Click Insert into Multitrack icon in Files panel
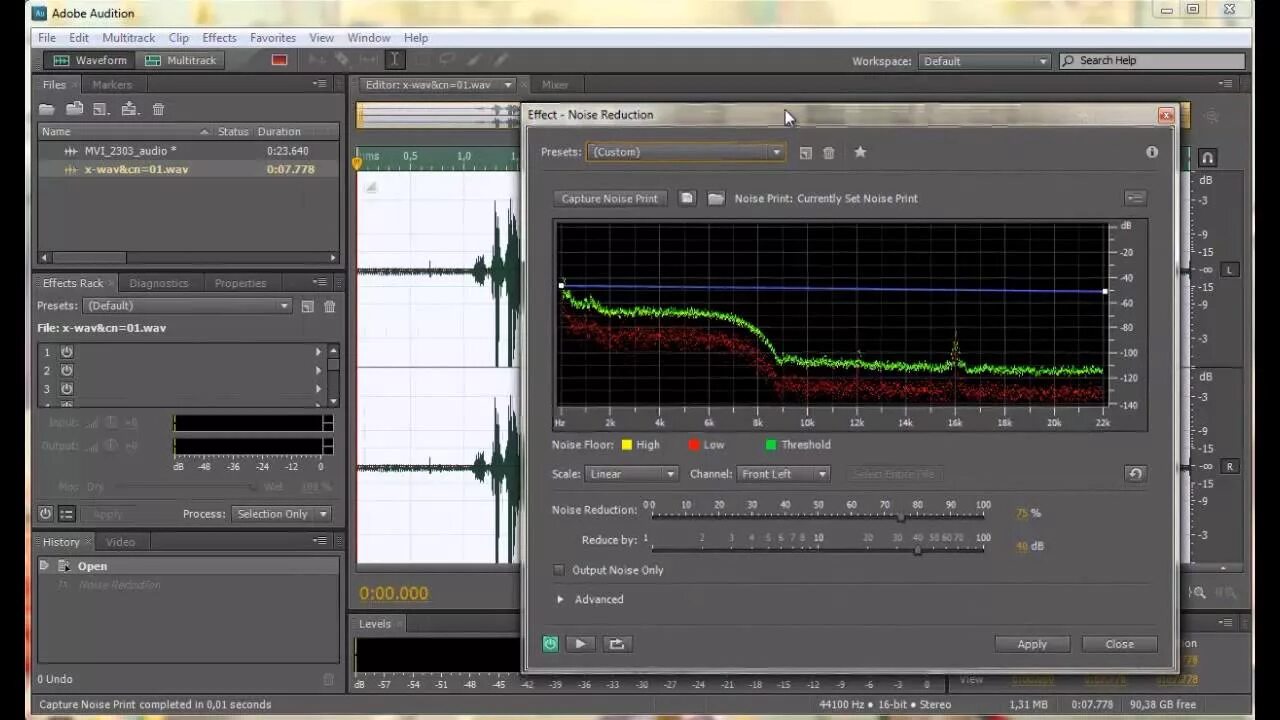Viewport: 1280px width, 720px height. 130,109
